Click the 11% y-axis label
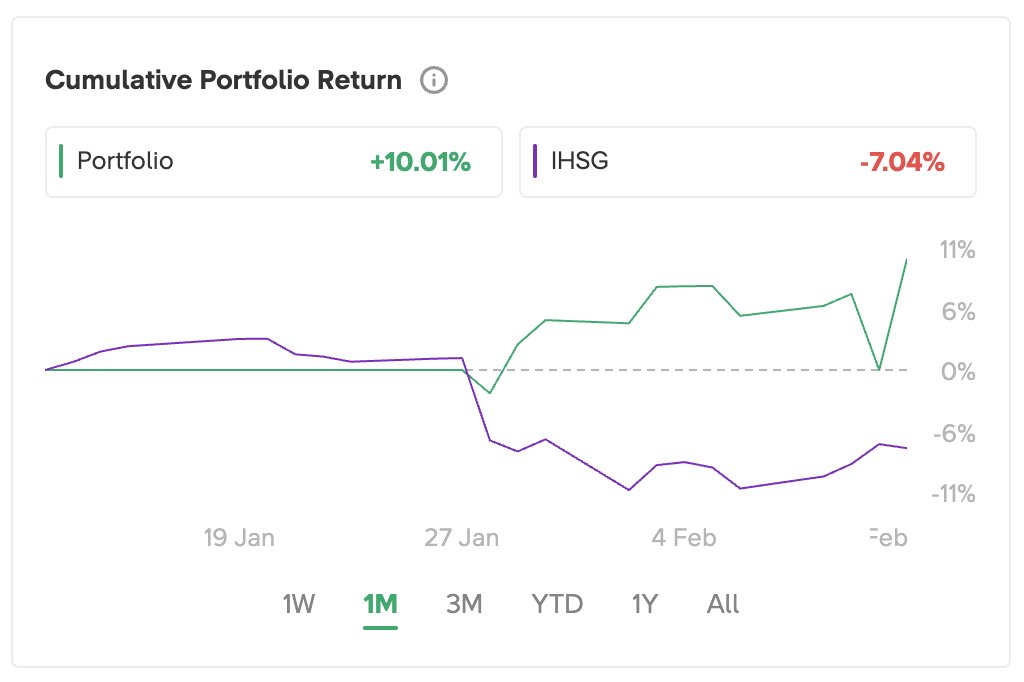1024x682 pixels. pos(957,250)
